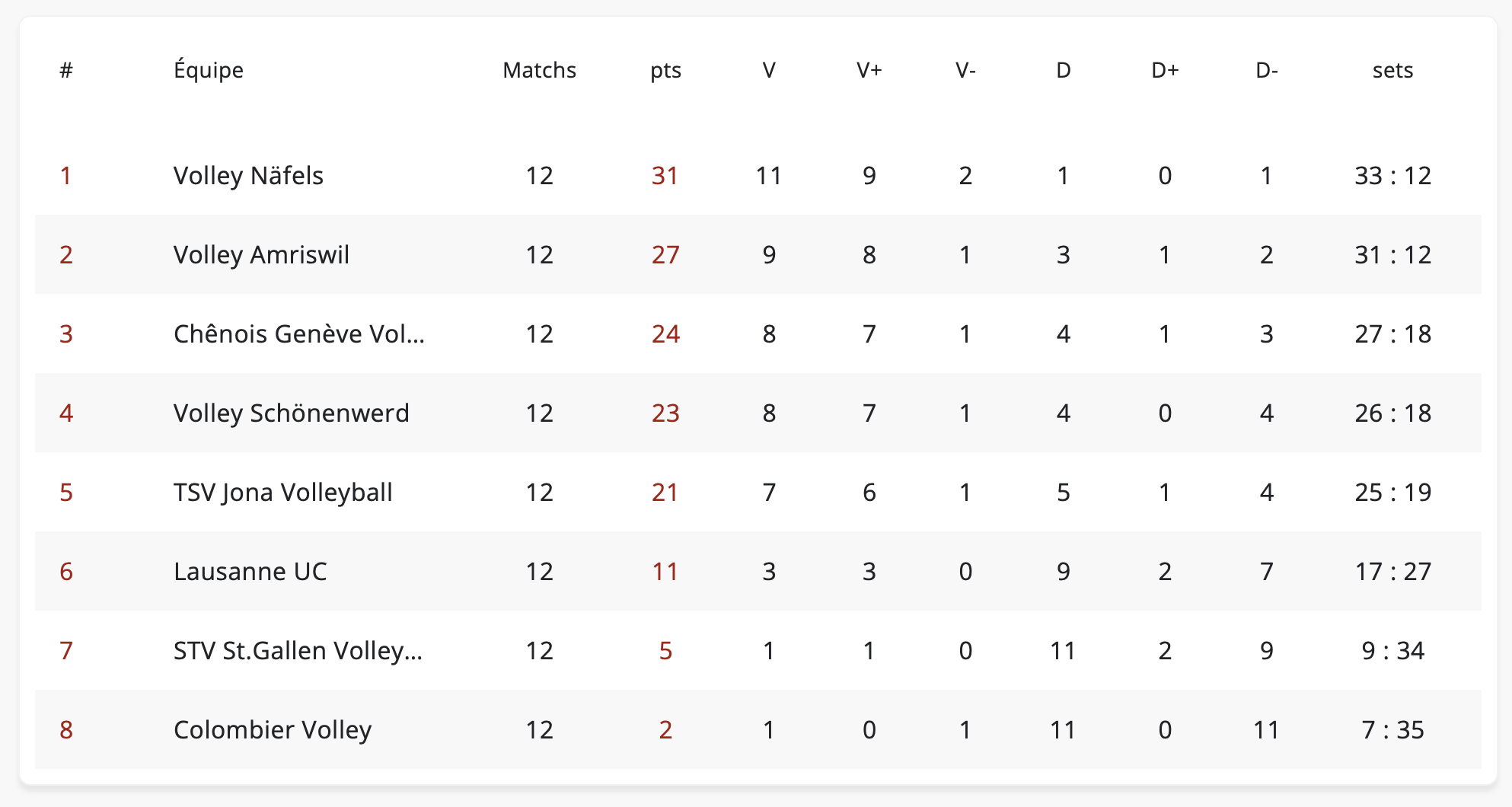Click Volley Näfels' 31 points value
Image resolution: width=1512 pixels, height=807 pixels.
(x=665, y=176)
